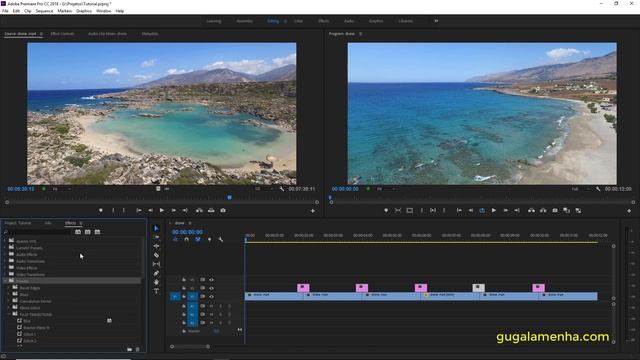Select the Pen tool
The height and width of the screenshot is (360, 640).
(x=156, y=273)
